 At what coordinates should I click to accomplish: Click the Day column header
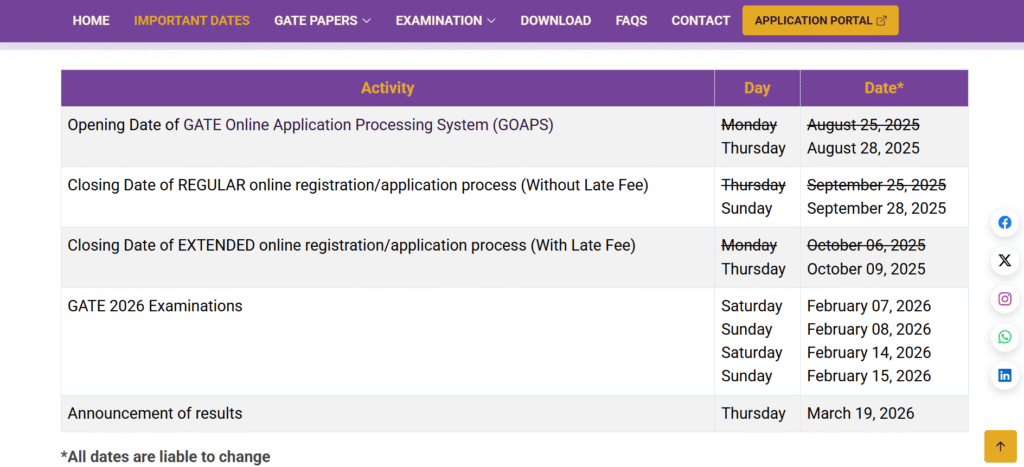(x=757, y=88)
